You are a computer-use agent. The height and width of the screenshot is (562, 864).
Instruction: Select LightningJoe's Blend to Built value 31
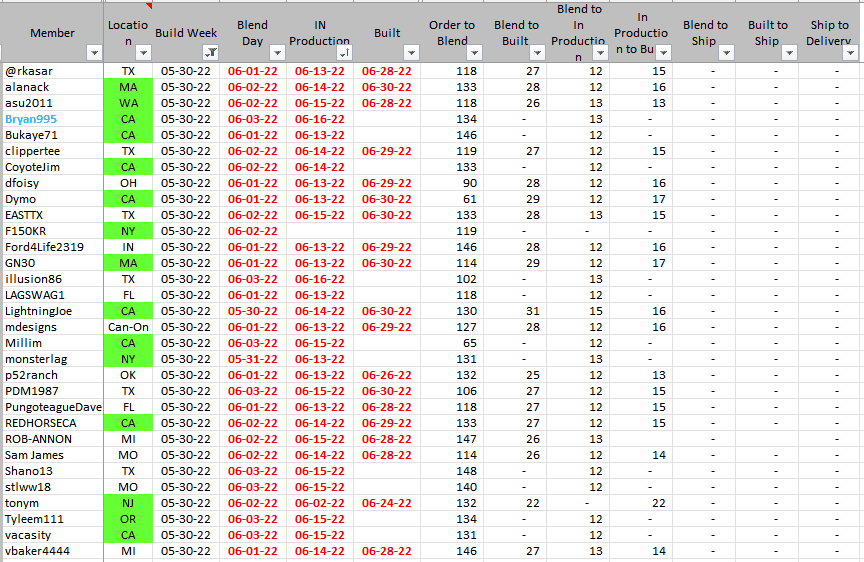(532, 311)
